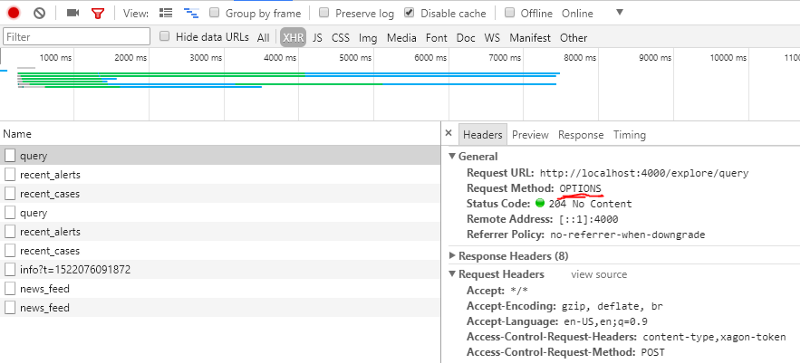Click view source link in Request Headers
The height and width of the screenshot is (363, 800).
point(599,274)
